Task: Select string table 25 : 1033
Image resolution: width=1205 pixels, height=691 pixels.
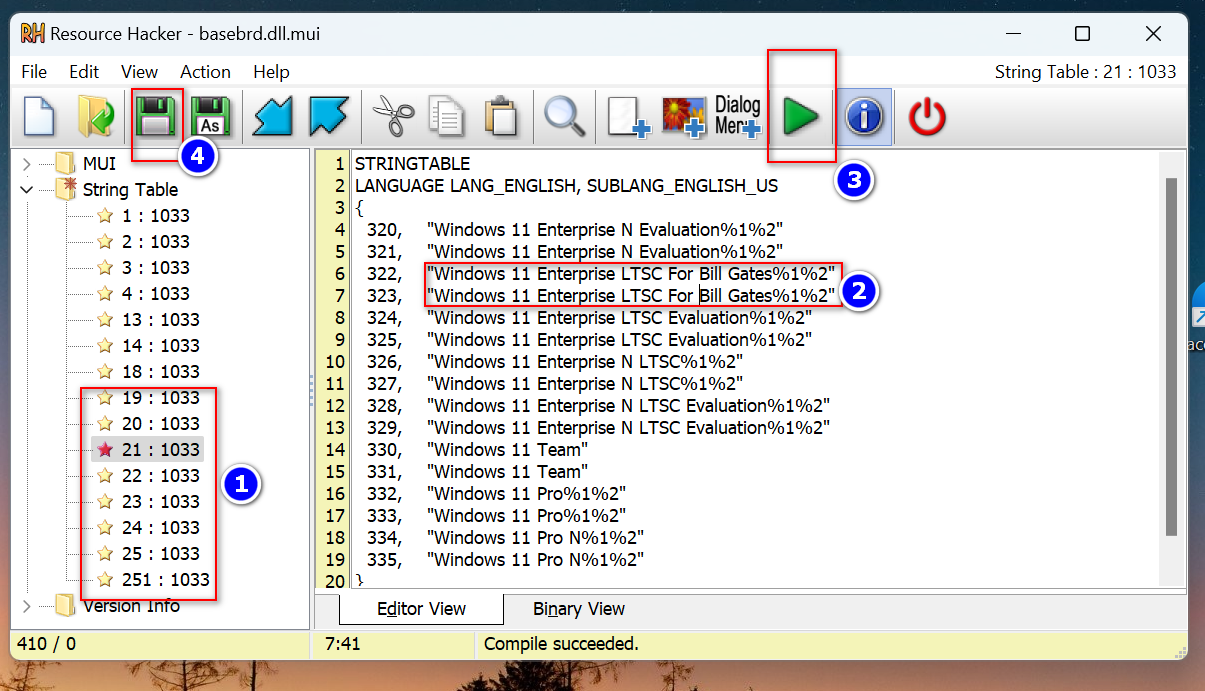Action: 160,554
